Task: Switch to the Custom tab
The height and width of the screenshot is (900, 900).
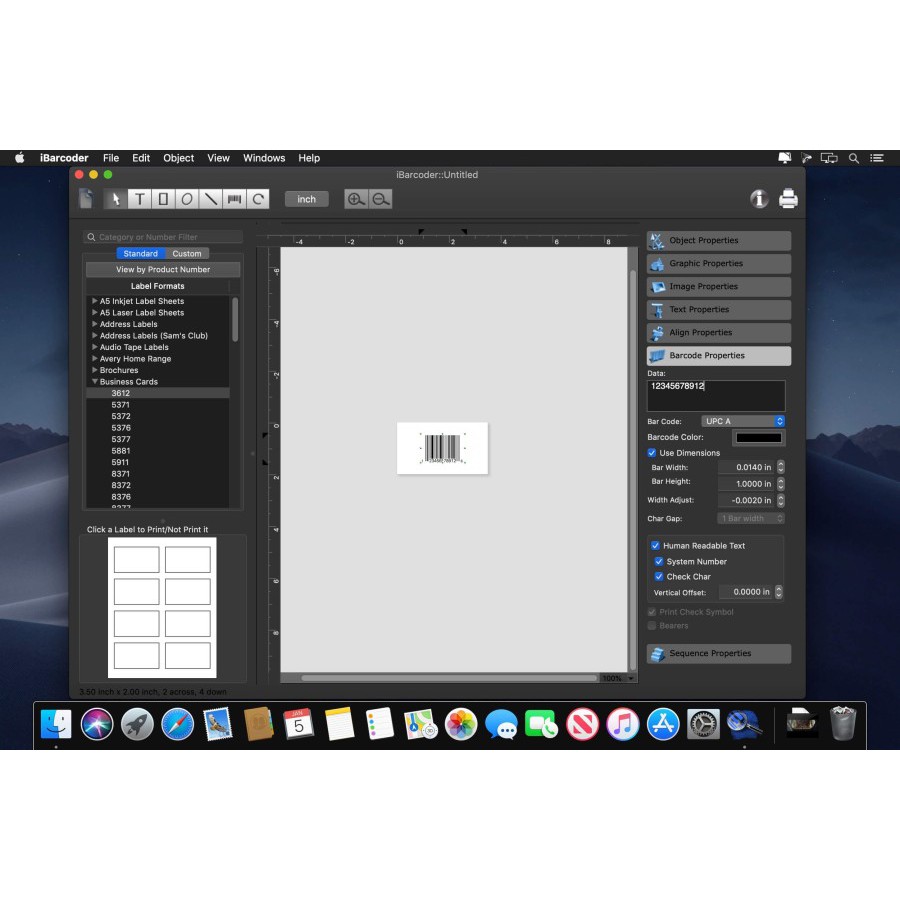Action: coord(187,254)
